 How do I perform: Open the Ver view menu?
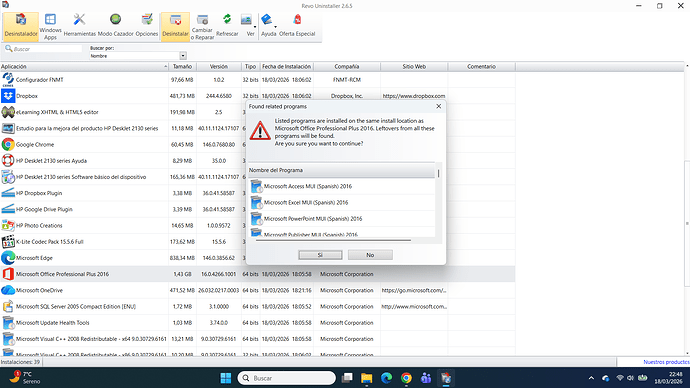tap(249, 27)
